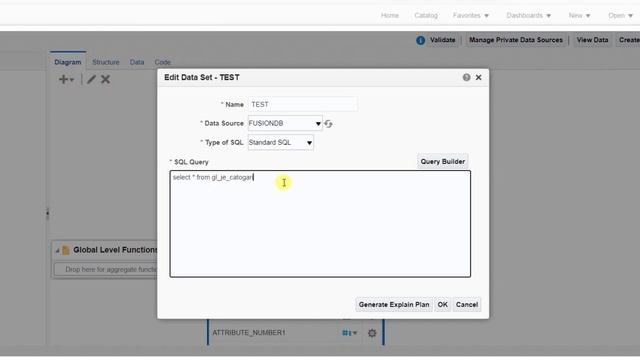Open Catalog in the top navigation
The height and width of the screenshot is (360, 640).
coord(426,16)
